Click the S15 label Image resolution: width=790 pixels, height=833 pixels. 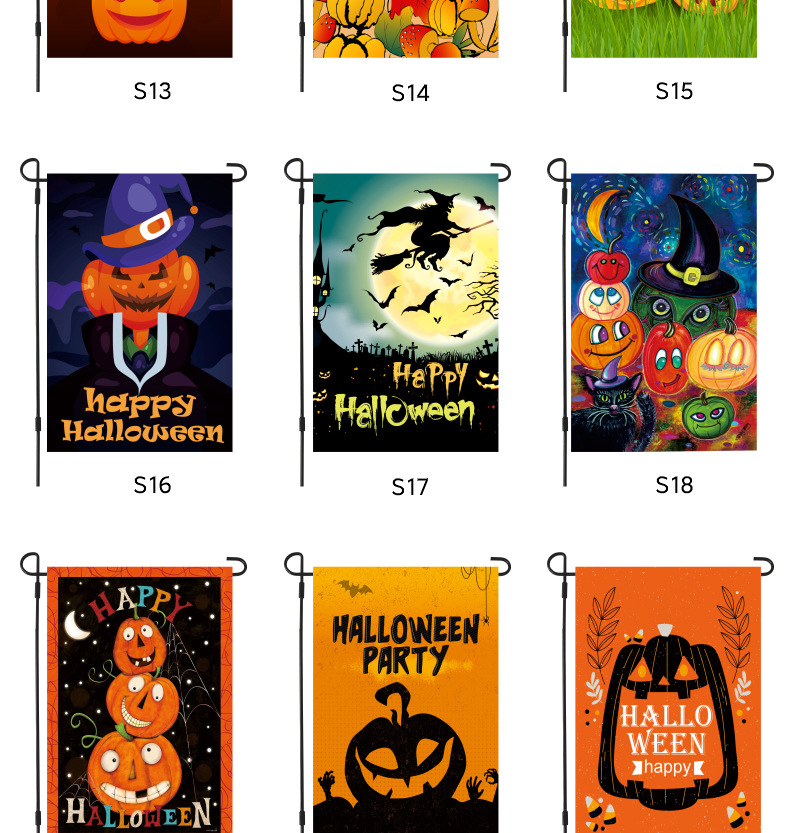(674, 91)
